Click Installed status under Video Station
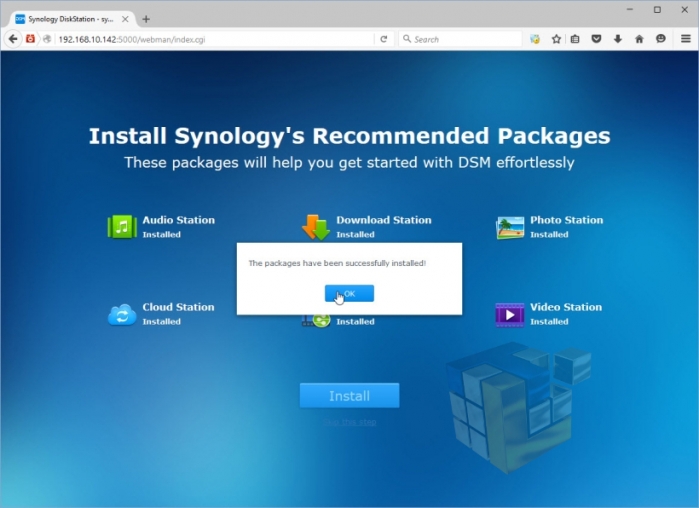Screen dimensions: 699x508 click(x=549, y=321)
